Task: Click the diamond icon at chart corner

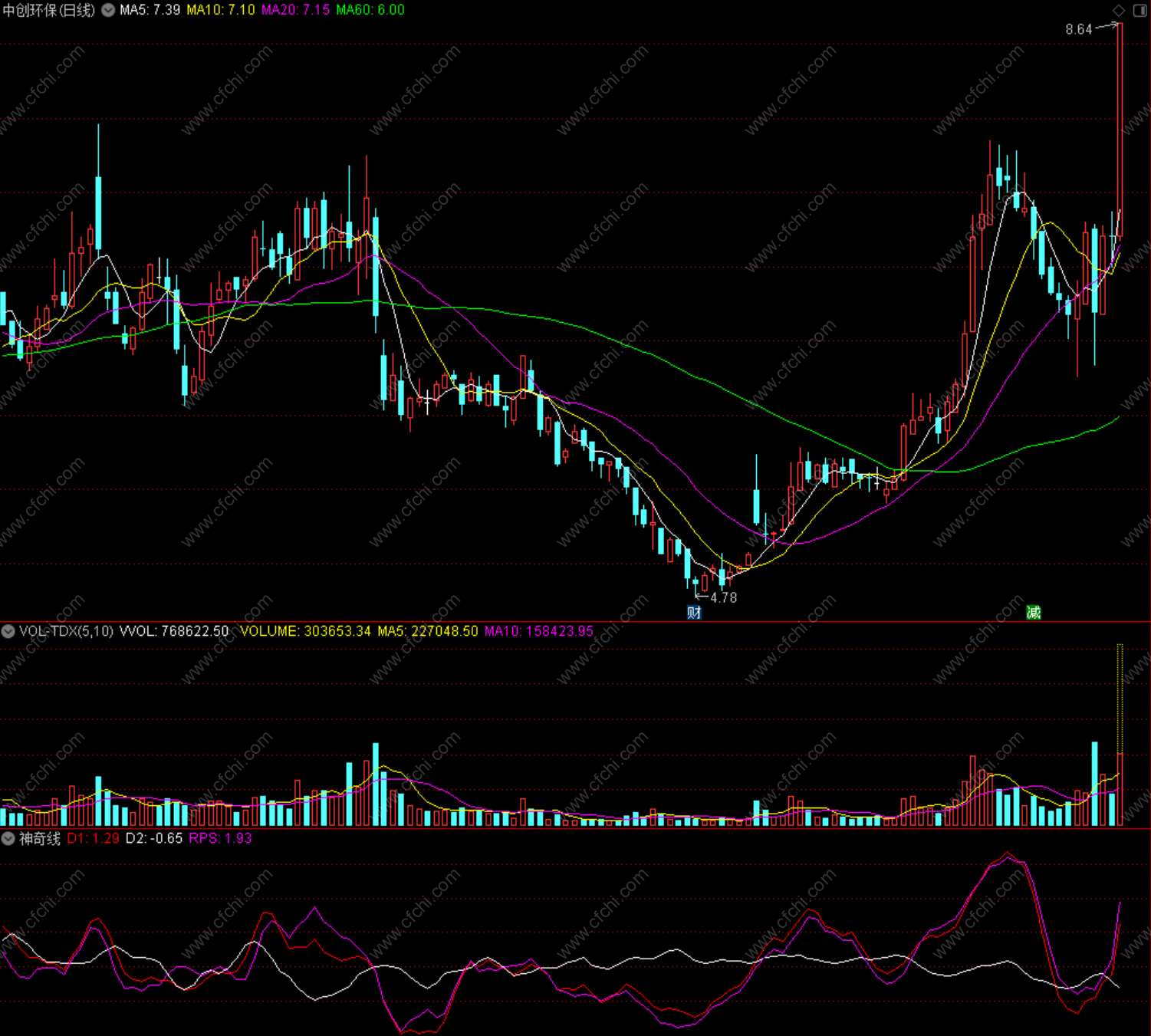Action: [1119, 10]
